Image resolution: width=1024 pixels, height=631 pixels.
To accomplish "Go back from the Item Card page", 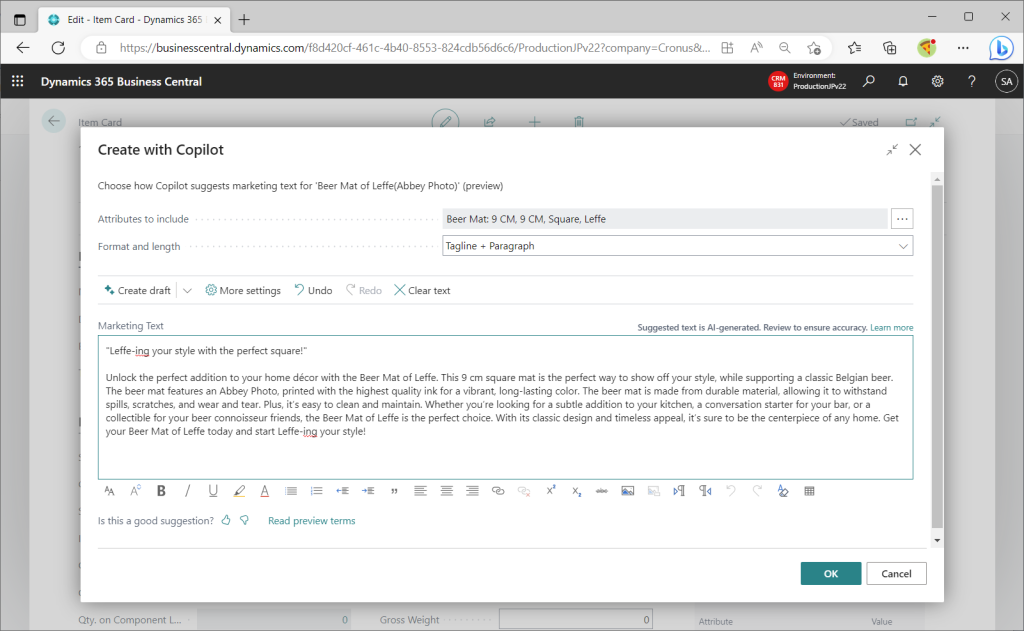I will coord(54,121).
